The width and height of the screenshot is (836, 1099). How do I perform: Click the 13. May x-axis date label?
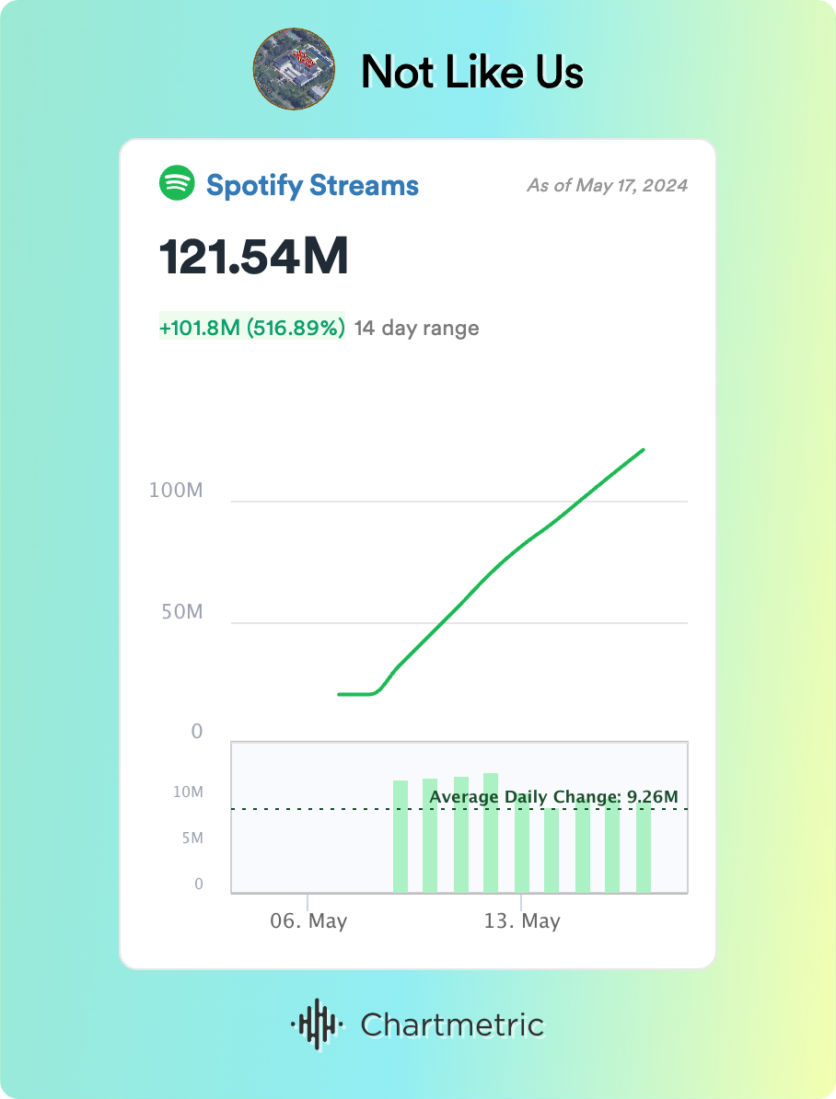522,921
